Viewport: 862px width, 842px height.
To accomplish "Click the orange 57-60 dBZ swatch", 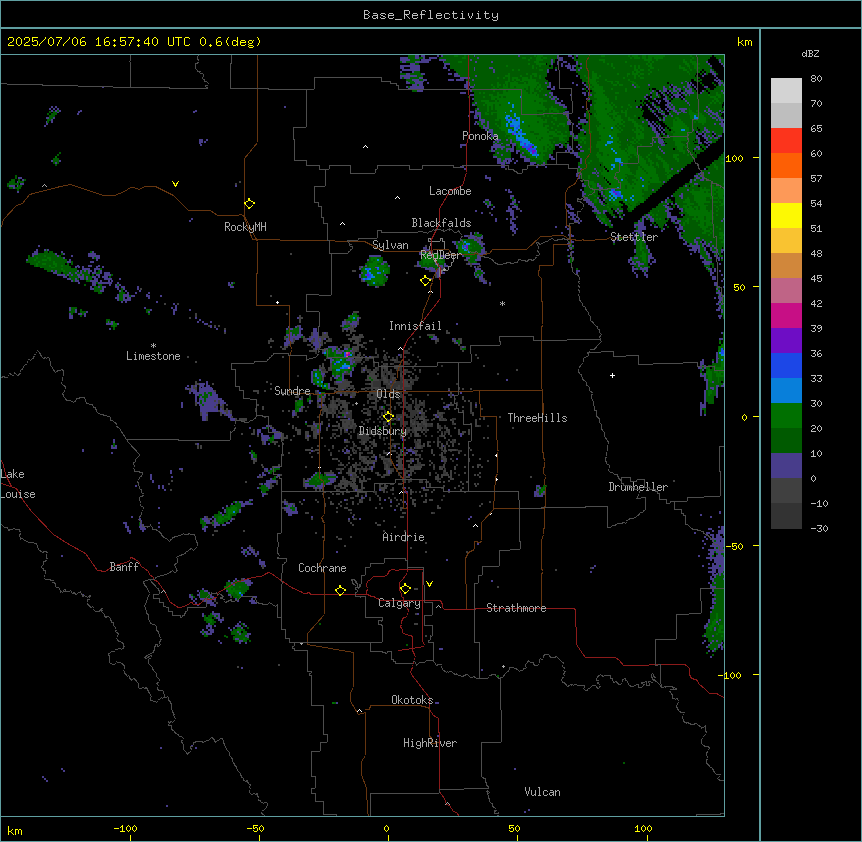I will 786,165.
